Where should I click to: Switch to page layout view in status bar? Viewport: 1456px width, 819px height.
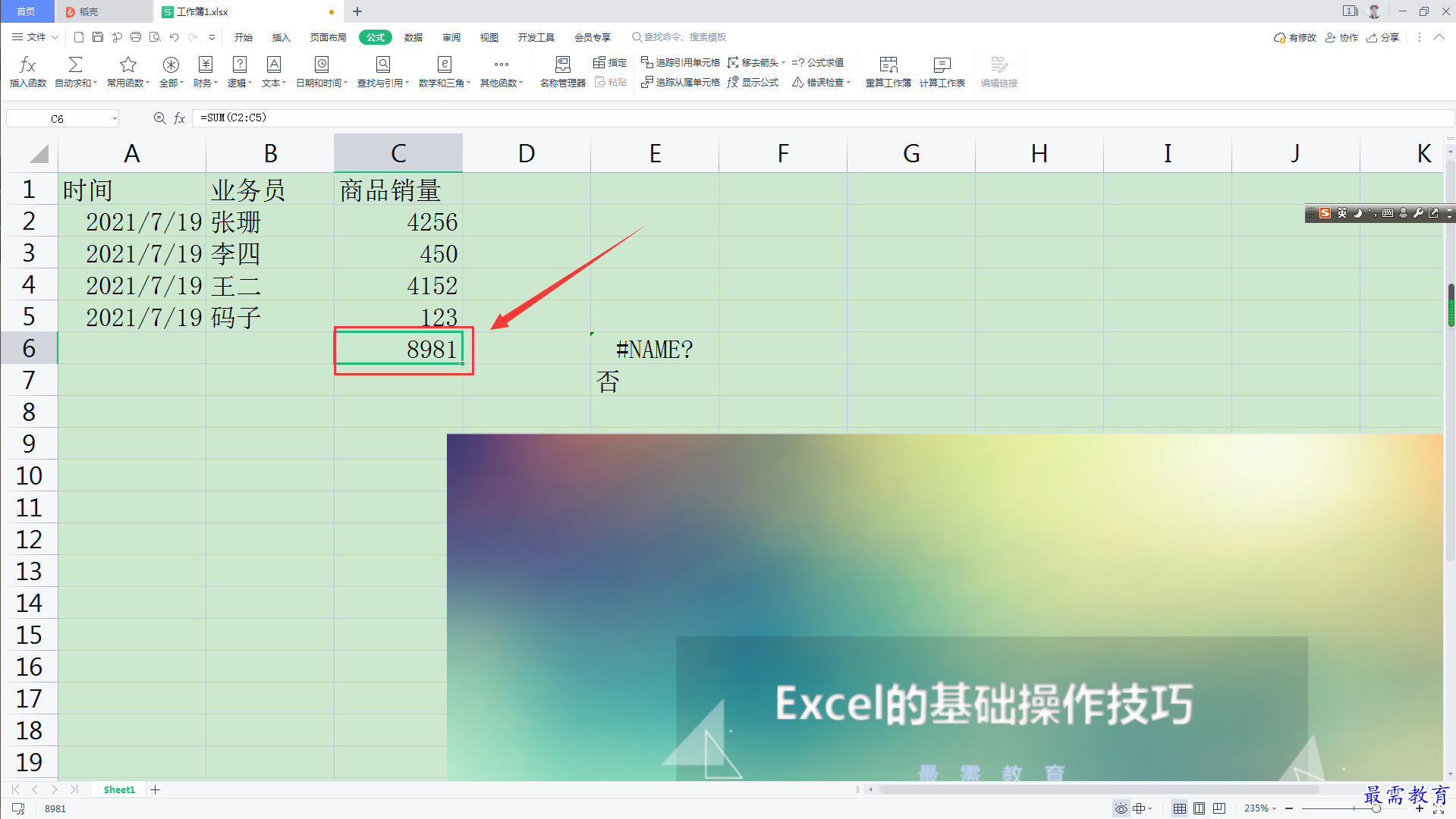click(x=1199, y=808)
